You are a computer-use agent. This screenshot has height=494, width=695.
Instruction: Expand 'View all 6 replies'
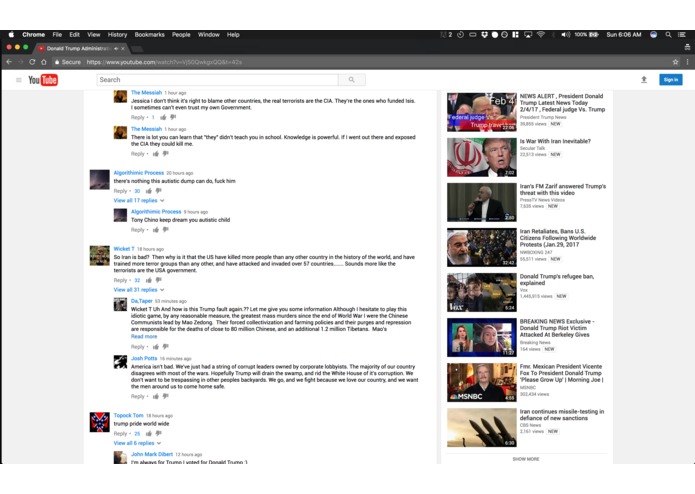pos(137,443)
